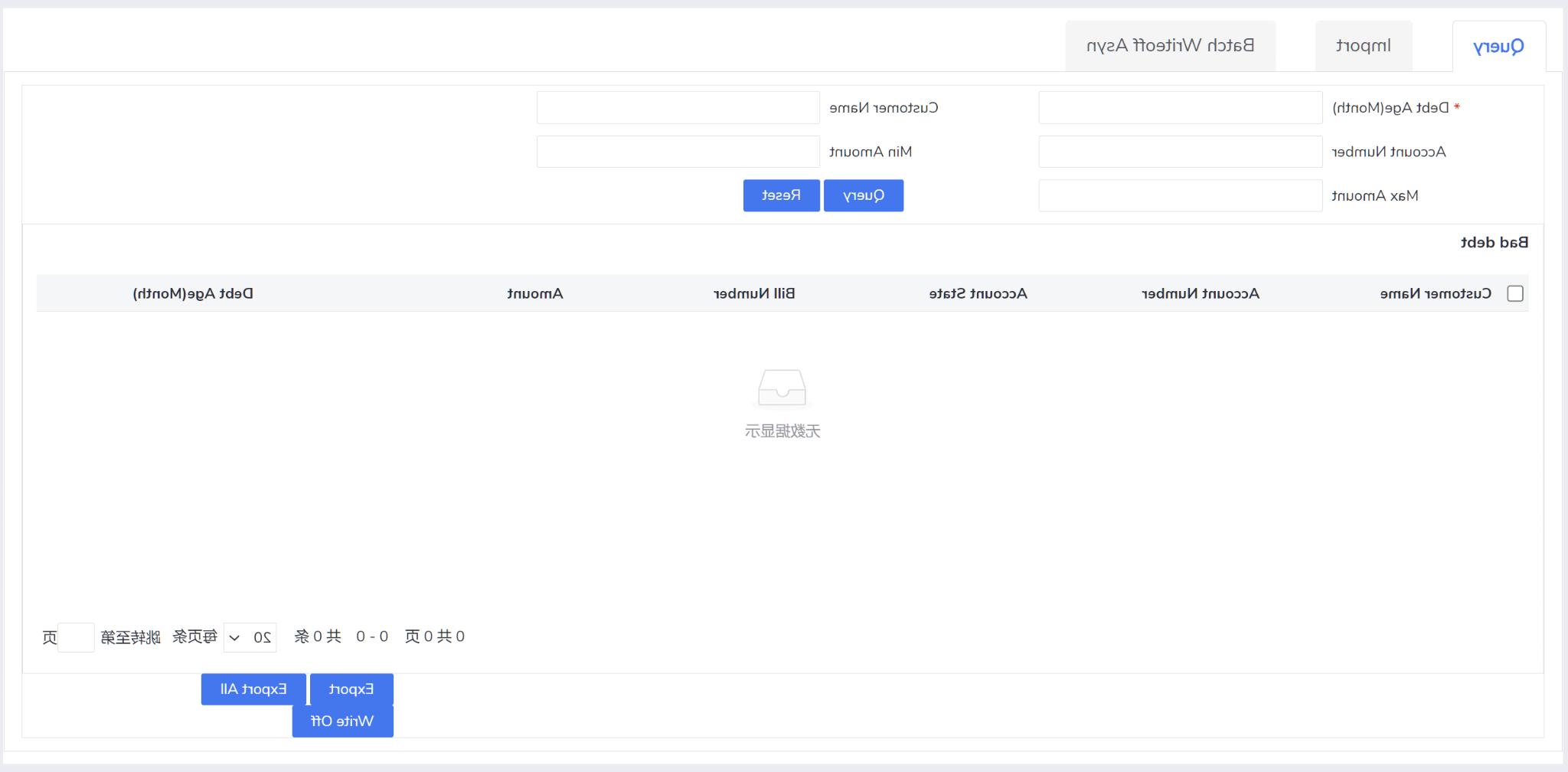Click the Bill Number column header

[754, 293]
